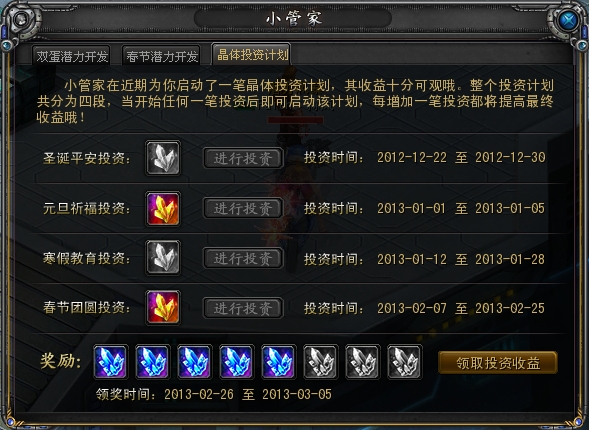Select the golden crystal icon beside 春节团圆投资
The image size is (589, 430).
pyautogui.click(x=163, y=308)
